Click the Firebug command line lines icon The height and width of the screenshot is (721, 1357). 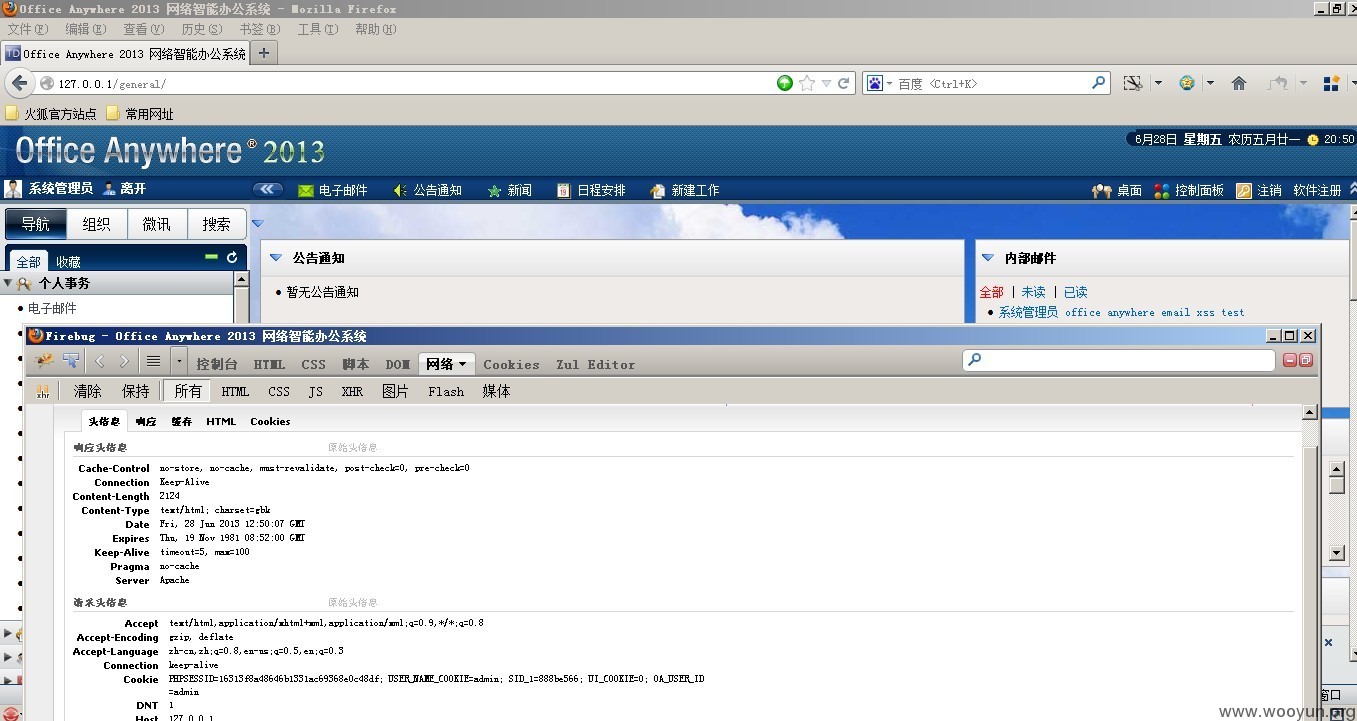(153, 361)
